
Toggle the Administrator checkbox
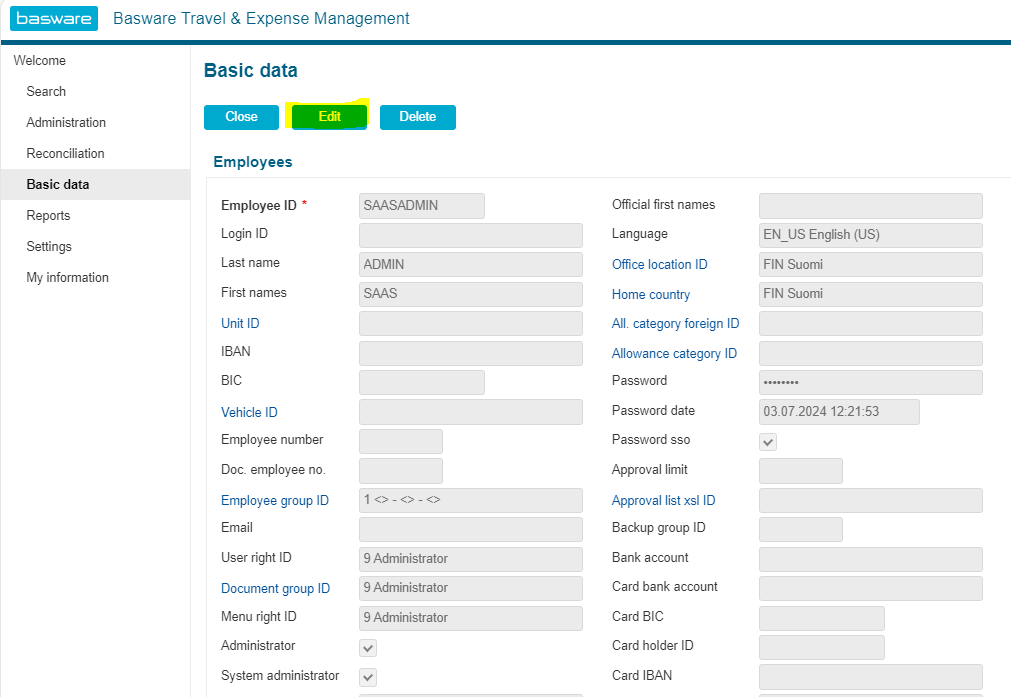point(368,647)
